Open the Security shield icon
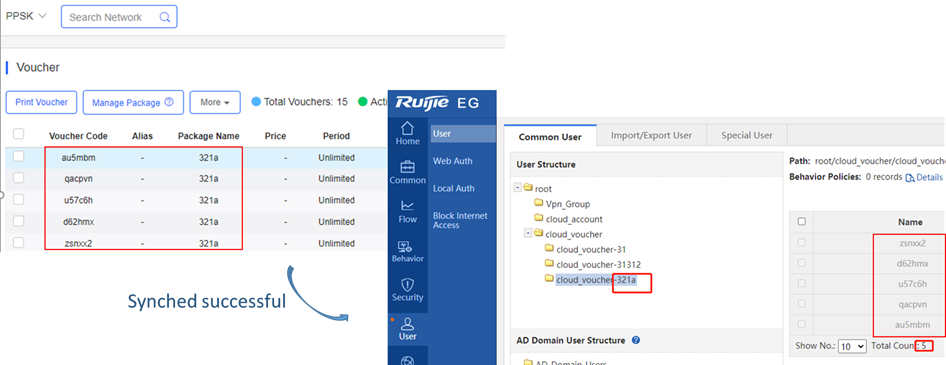The image size is (946, 365). [407, 284]
